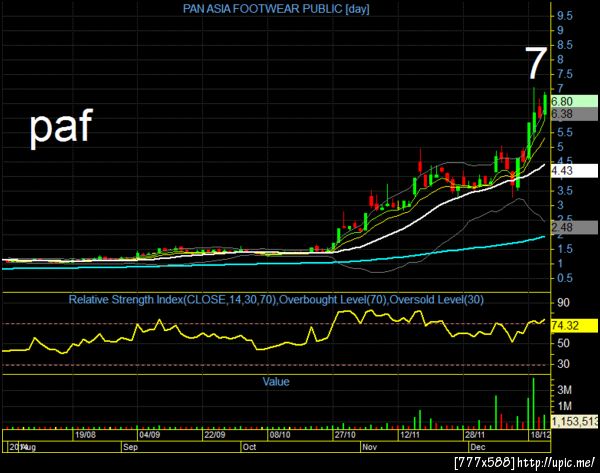Select the 28/11 date marker
This screenshot has width=600, height=473.
(475, 435)
